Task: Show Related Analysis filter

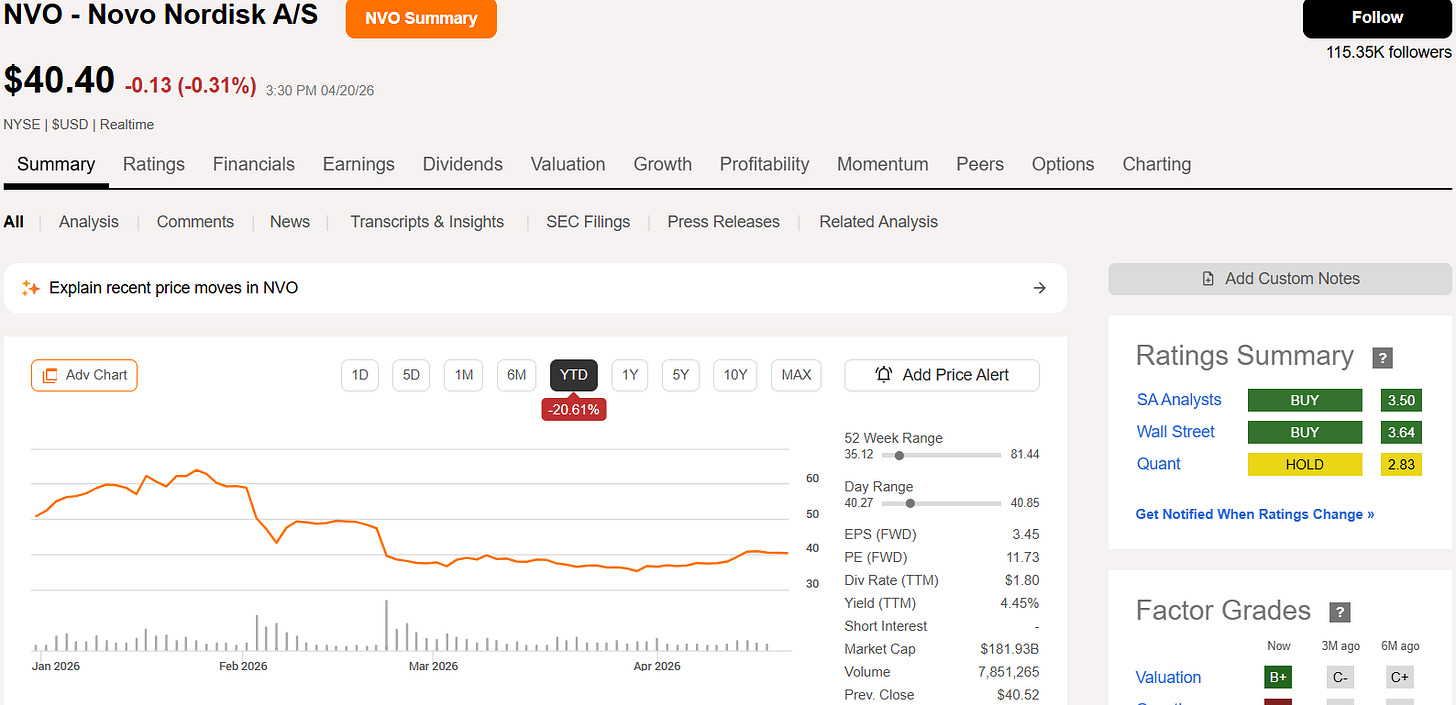Action: click(879, 222)
